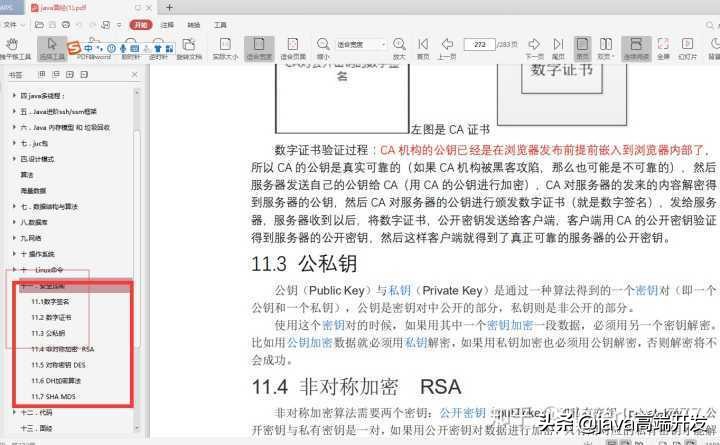Click the Open file folder icon
This screenshot has height=445, width=720.
(39, 25)
